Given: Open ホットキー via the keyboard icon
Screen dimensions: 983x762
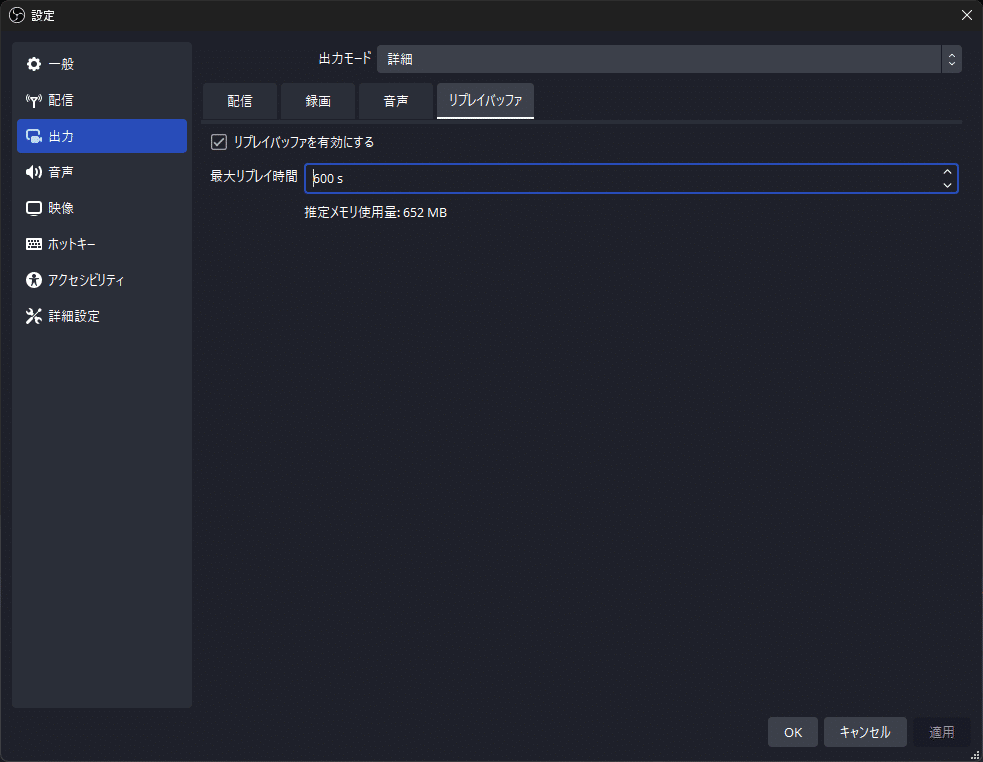Looking at the screenshot, I should 34,244.
